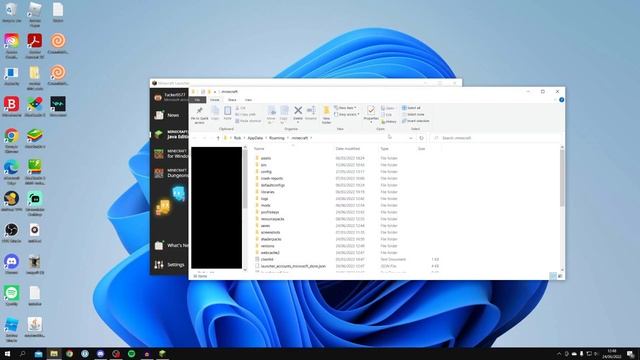Click Select all in ribbon

tap(411, 108)
